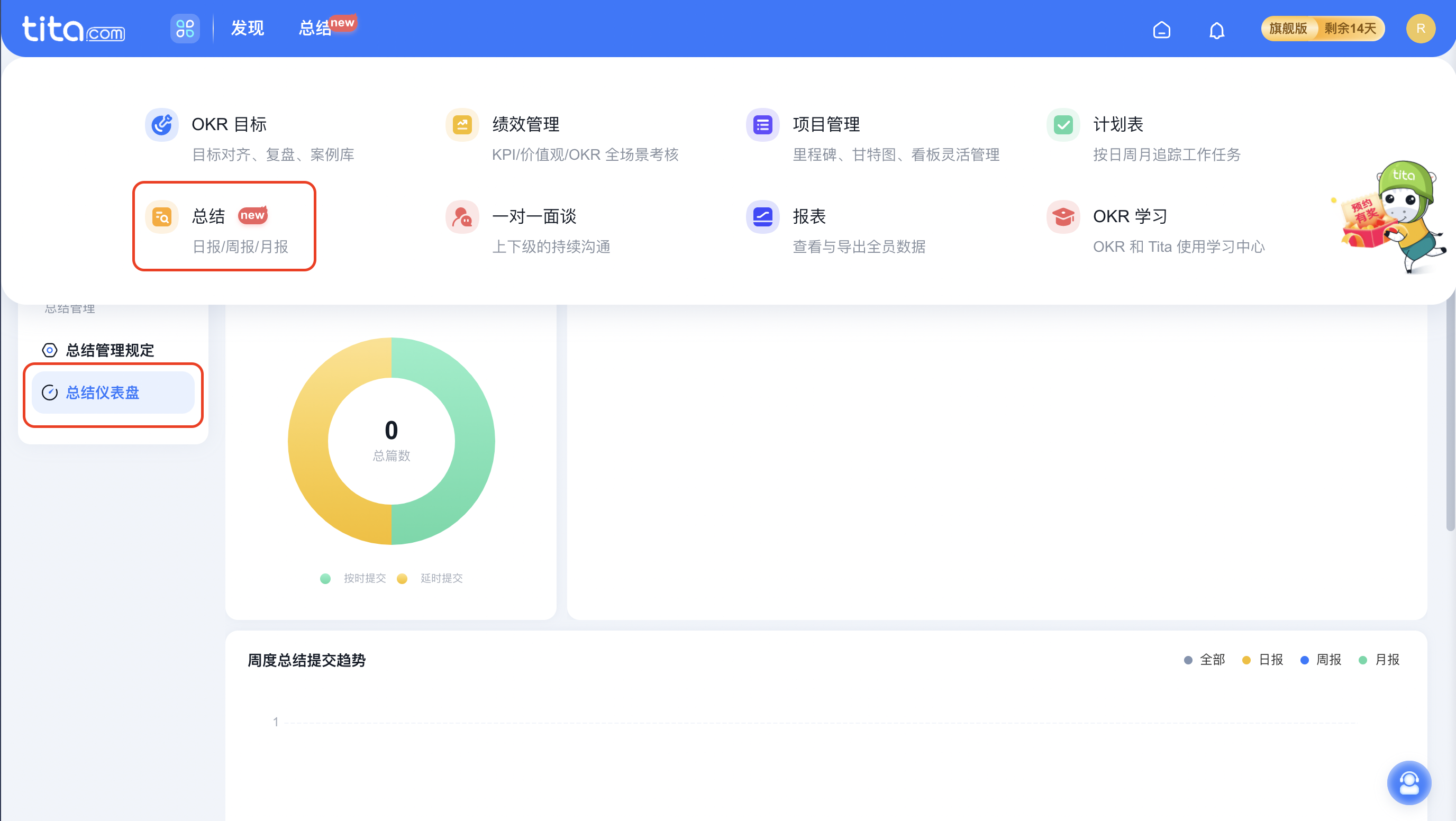
Task: Open customer support chat button
Action: pyautogui.click(x=1409, y=783)
